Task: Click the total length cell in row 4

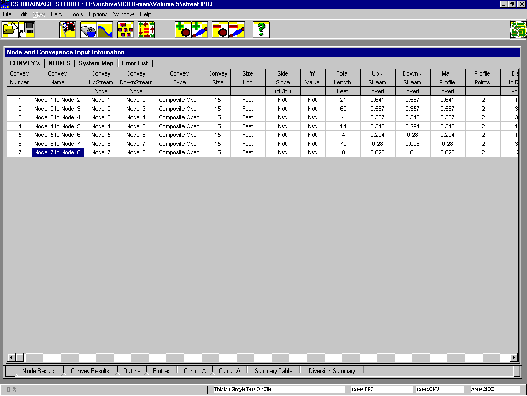Action: click(x=343, y=126)
